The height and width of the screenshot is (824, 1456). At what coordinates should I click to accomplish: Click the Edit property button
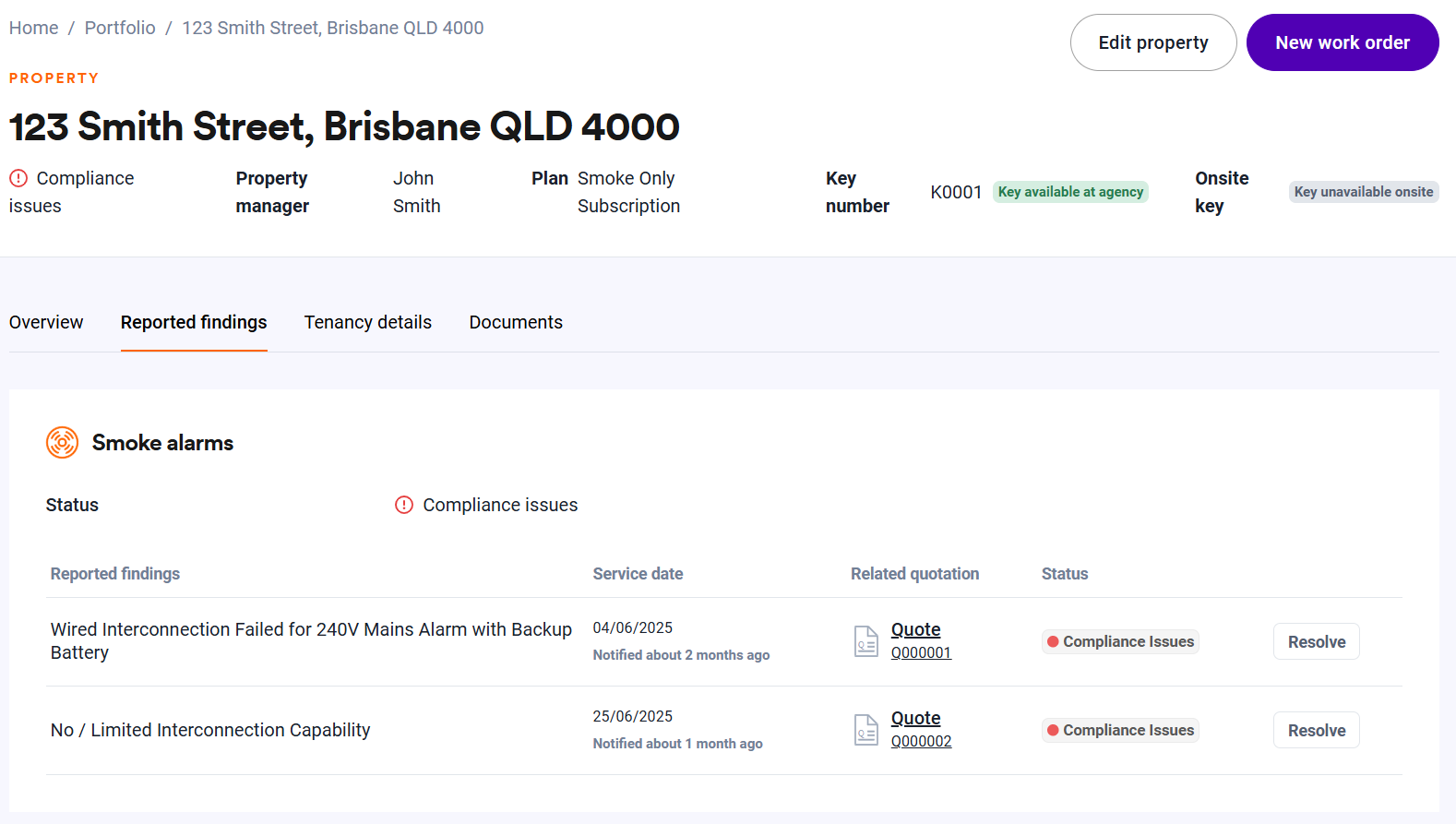(x=1153, y=42)
